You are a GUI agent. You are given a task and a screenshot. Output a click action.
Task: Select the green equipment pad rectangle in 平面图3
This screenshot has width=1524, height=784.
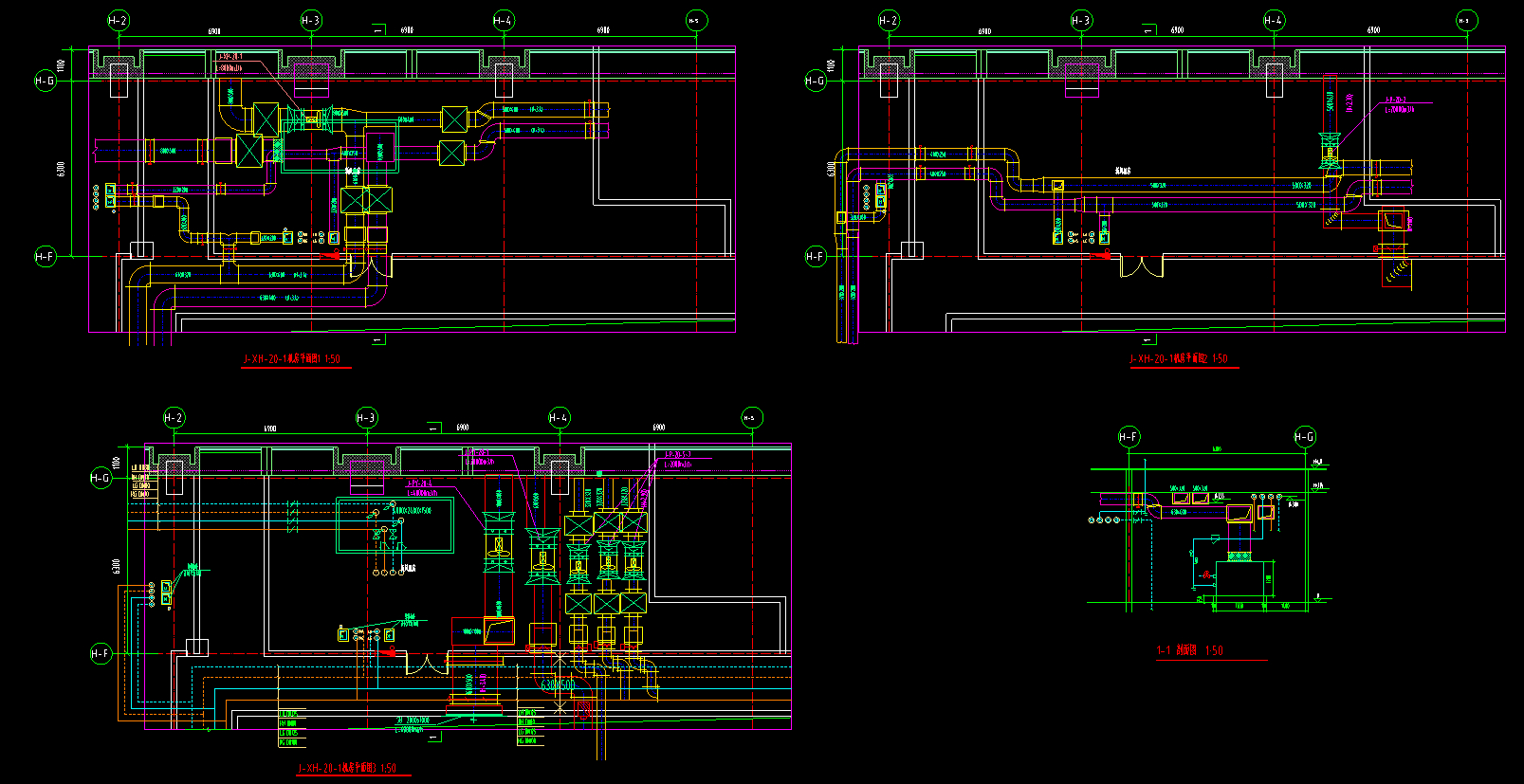[x=395, y=525]
